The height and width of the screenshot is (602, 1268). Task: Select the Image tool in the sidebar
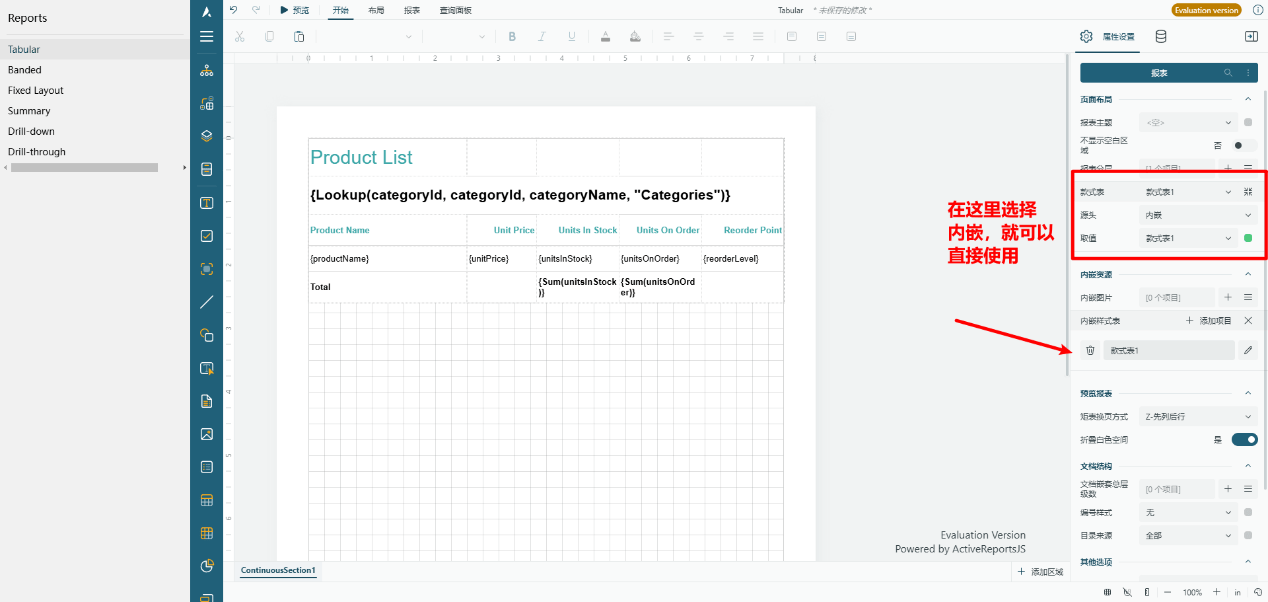pyautogui.click(x=206, y=434)
